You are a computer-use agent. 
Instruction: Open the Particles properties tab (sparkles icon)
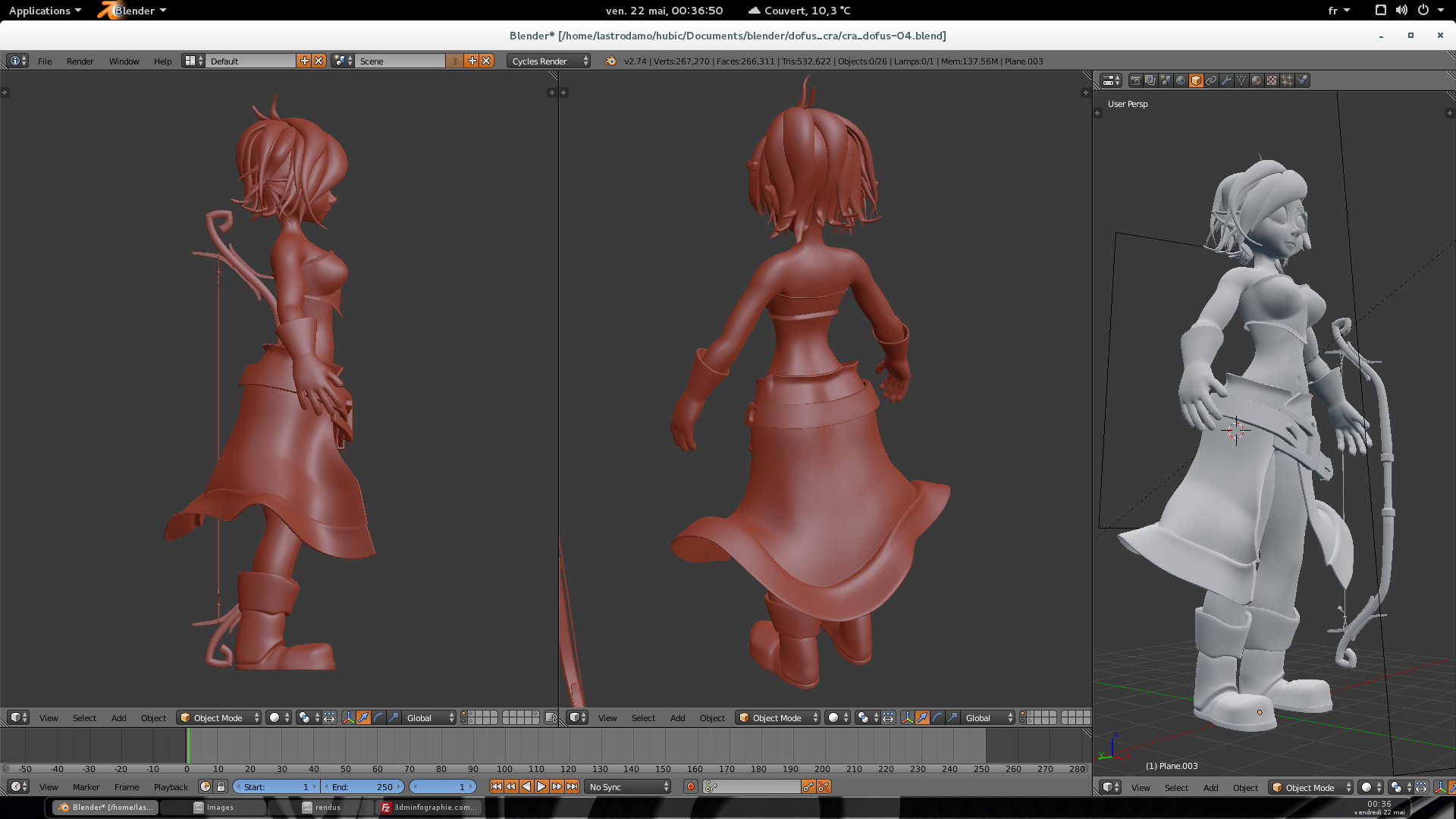coord(1287,80)
